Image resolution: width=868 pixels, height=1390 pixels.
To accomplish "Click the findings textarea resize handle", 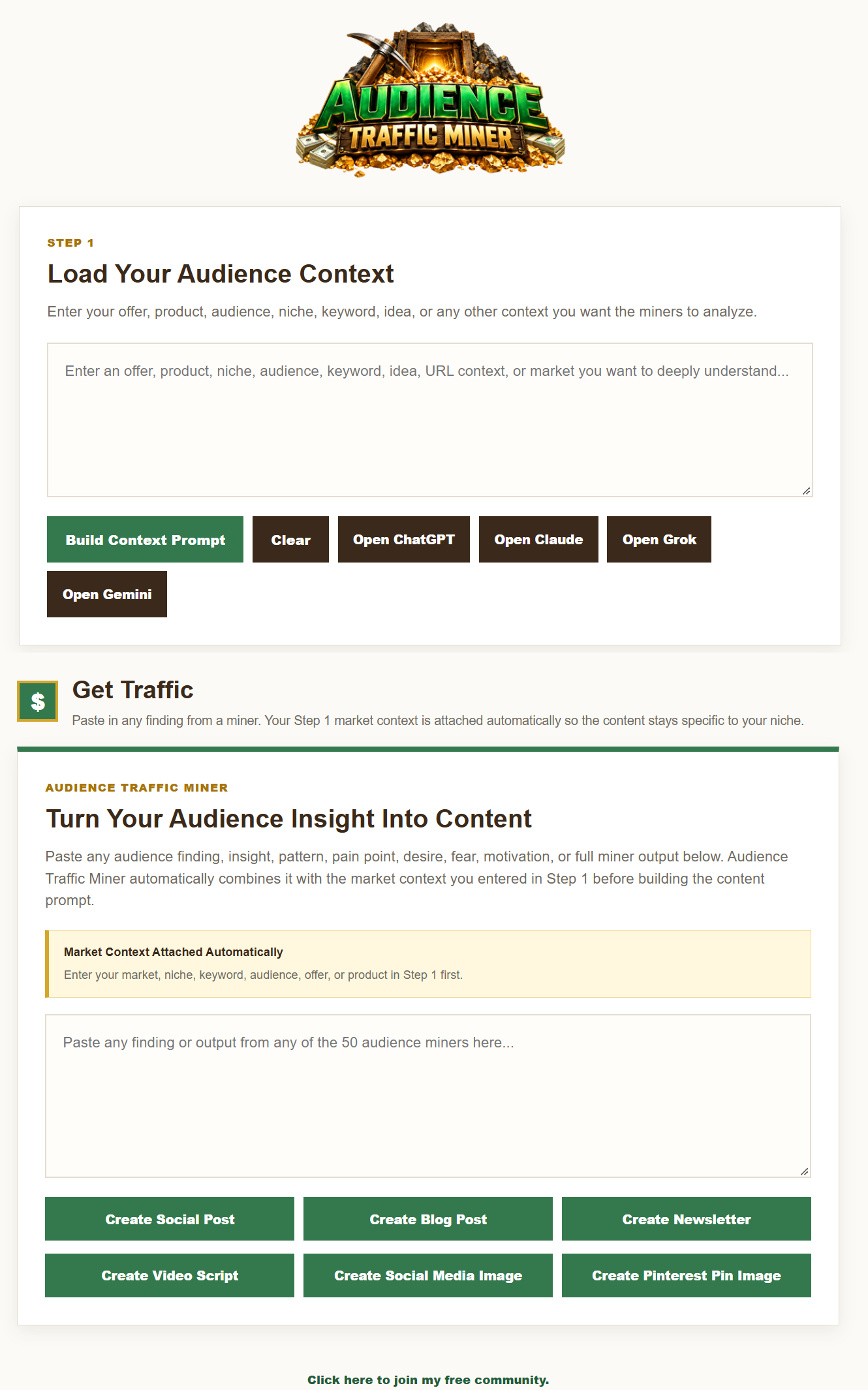I will point(805,1171).
